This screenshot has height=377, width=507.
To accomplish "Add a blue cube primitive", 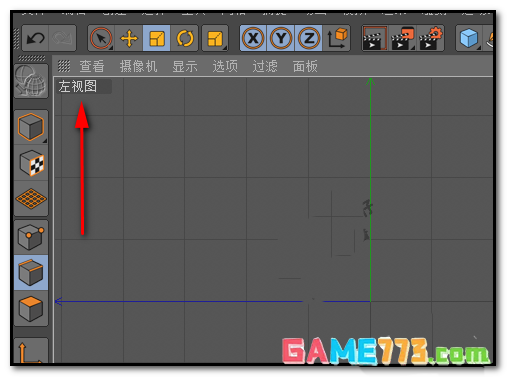I will coord(469,38).
